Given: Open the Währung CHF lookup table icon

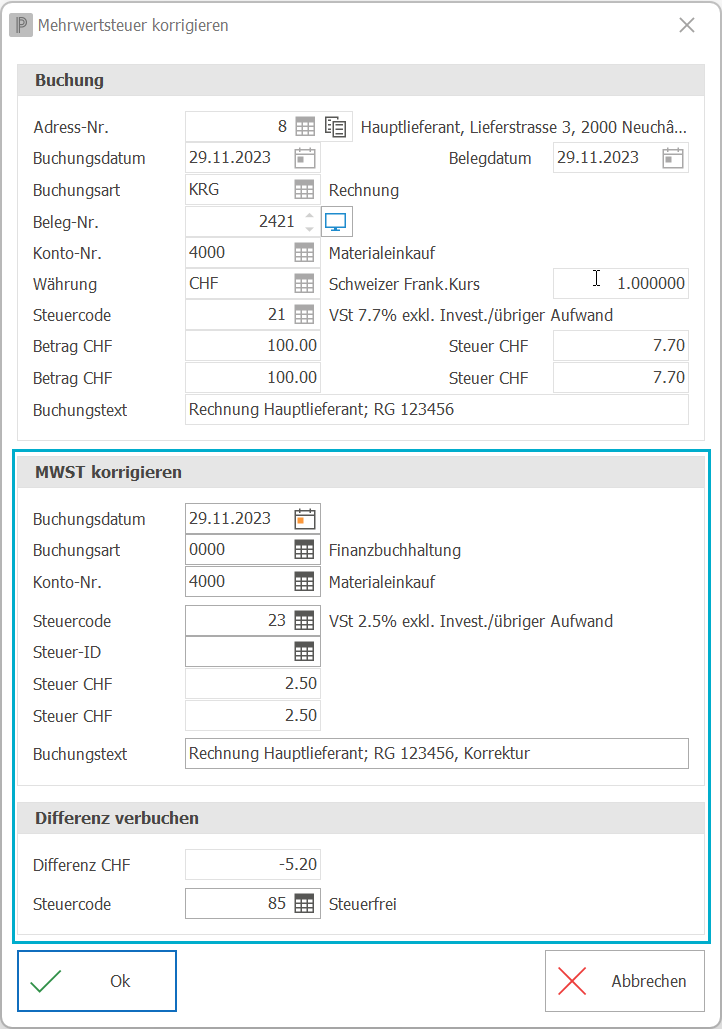Looking at the screenshot, I should 305,284.
